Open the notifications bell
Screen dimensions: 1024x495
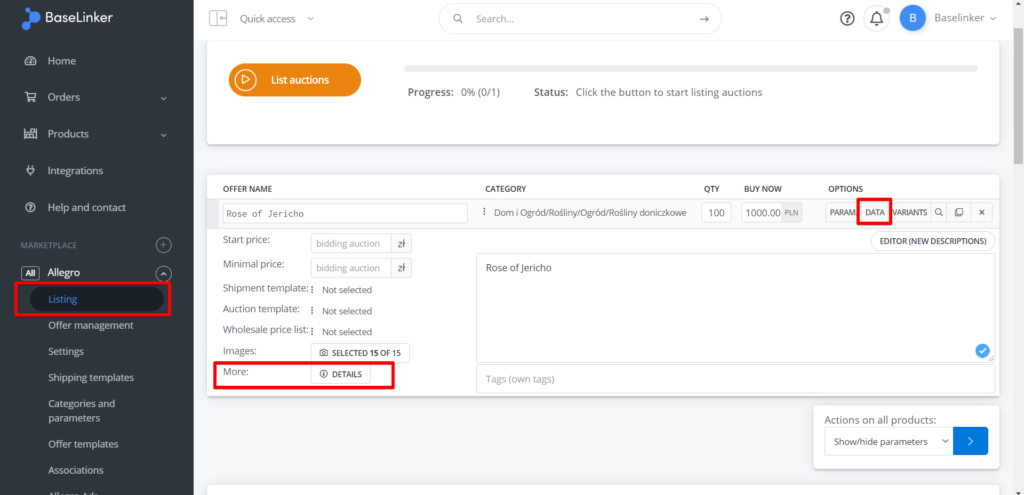click(x=876, y=18)
